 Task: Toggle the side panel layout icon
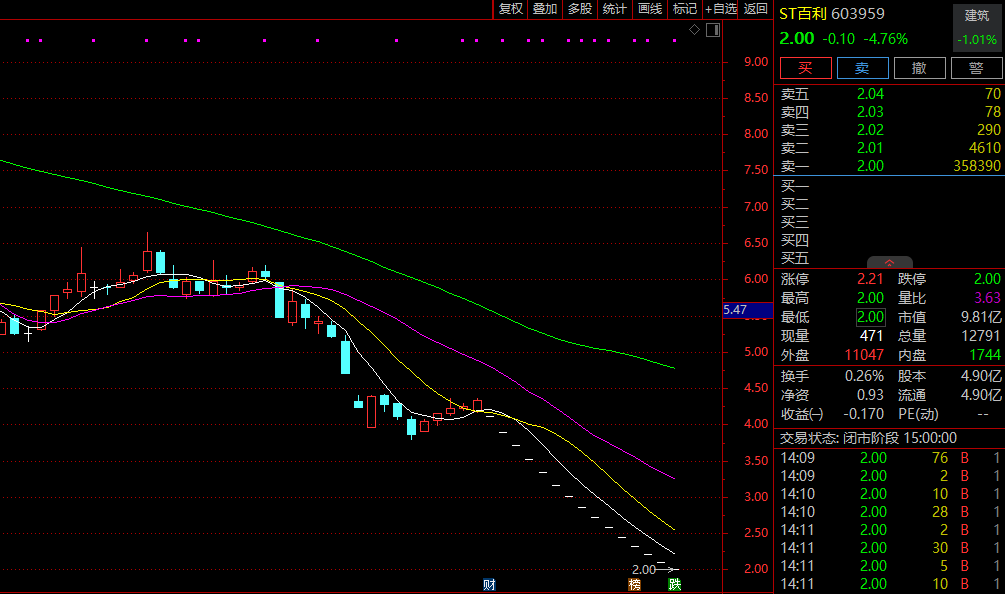click(x=712, y=31)
